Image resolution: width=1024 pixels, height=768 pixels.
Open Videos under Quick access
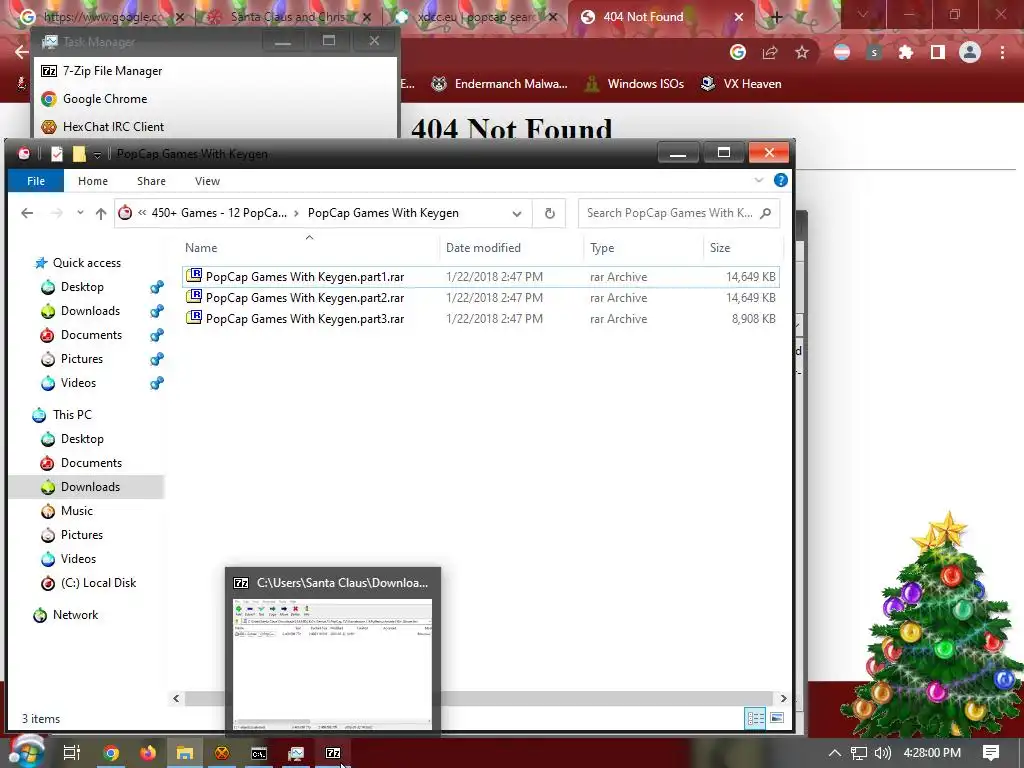[78, 383]
